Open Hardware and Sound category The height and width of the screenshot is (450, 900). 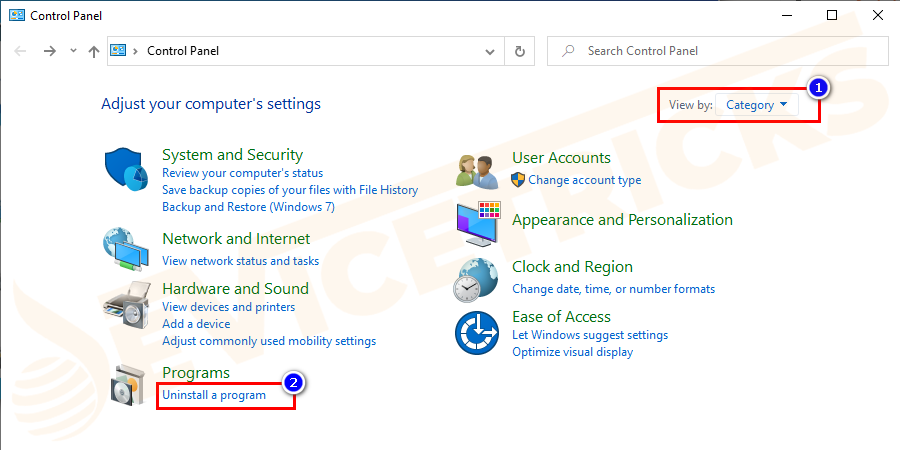pyautogui.click(x=235, y=288)
